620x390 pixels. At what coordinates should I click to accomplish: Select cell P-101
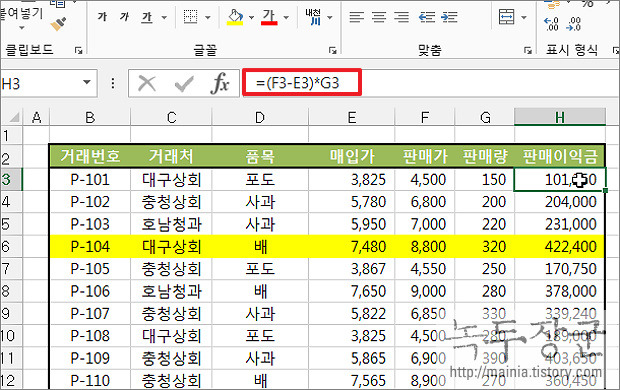click(x=90, y=180)
